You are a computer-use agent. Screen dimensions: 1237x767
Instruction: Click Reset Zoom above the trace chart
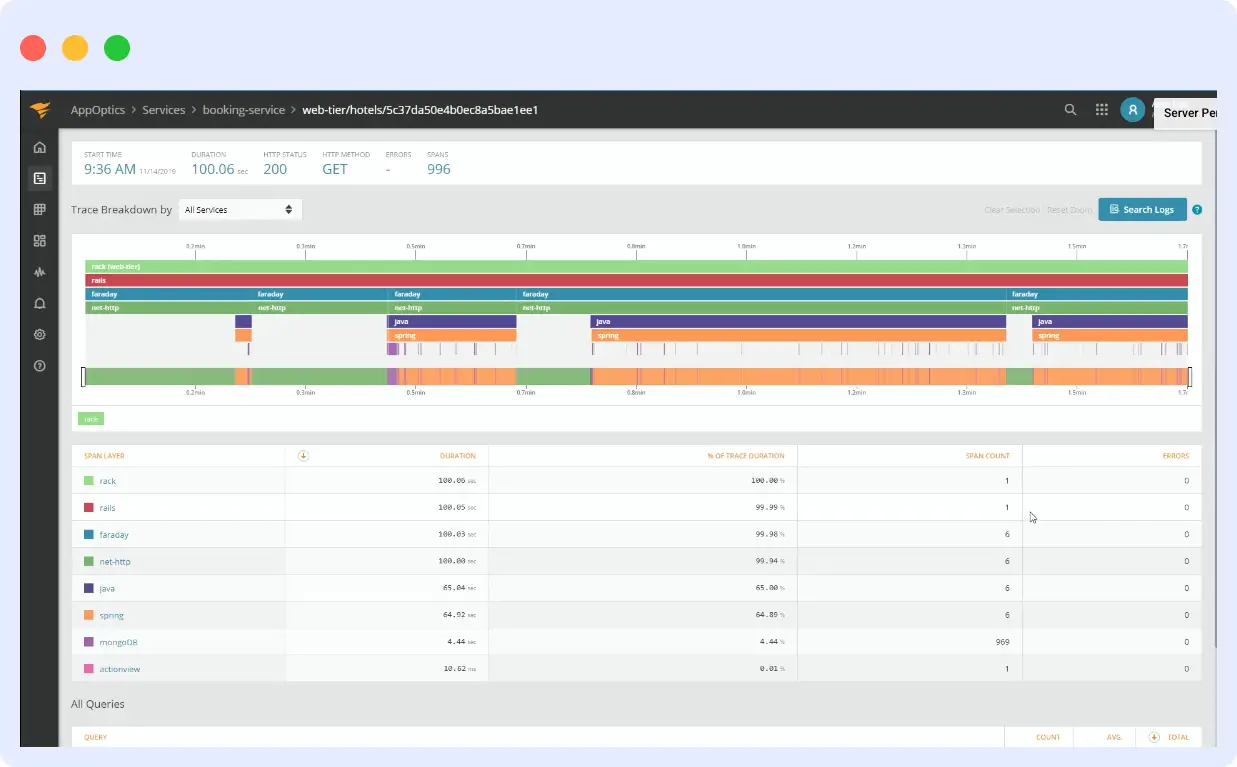click(x=1069, y=209)
